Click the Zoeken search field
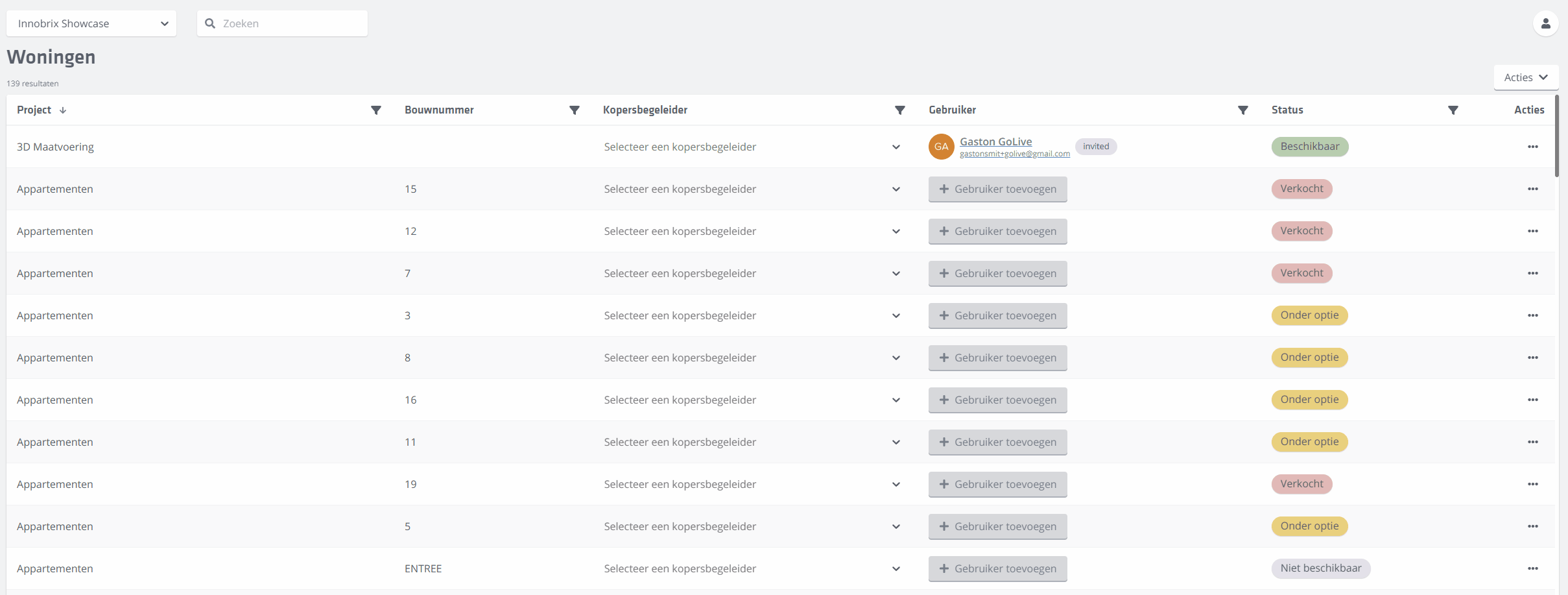Screen dimensions: 1568x595 click(x=290, y=24)
